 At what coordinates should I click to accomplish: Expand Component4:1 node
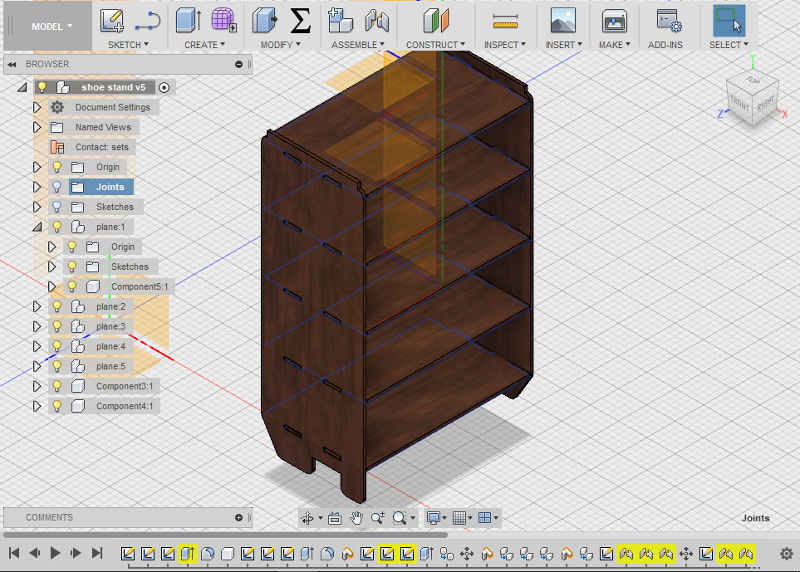point(37,406)
